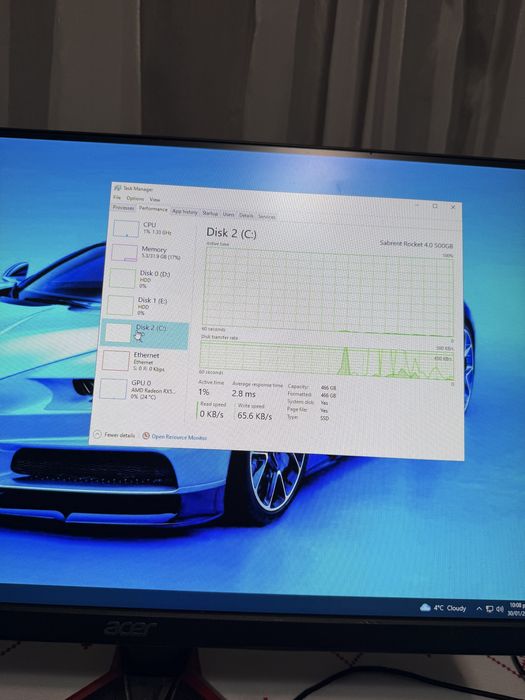The image size is (525, 700).
Task: Switch to the Details tab
Action: pyautogui.click(x=246, y=215)
